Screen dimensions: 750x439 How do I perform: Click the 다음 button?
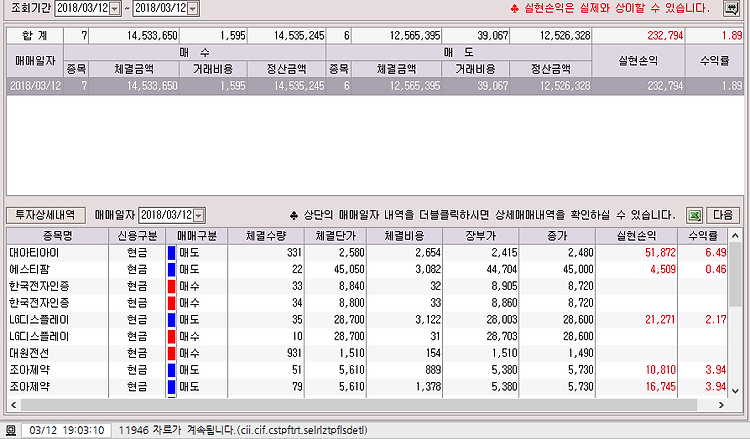pyautogui.click(x=723, y=215)
